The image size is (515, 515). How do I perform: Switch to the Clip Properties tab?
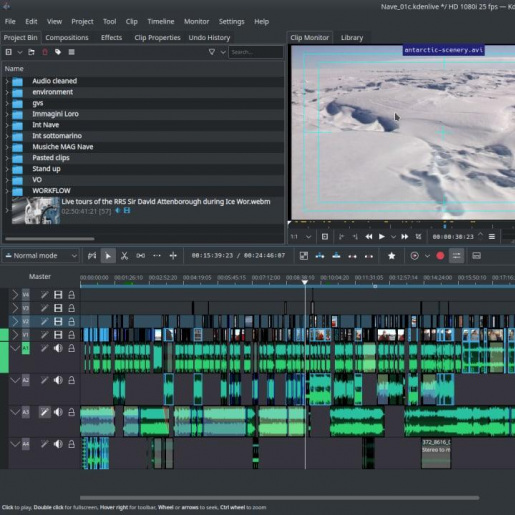pos(157,38)
